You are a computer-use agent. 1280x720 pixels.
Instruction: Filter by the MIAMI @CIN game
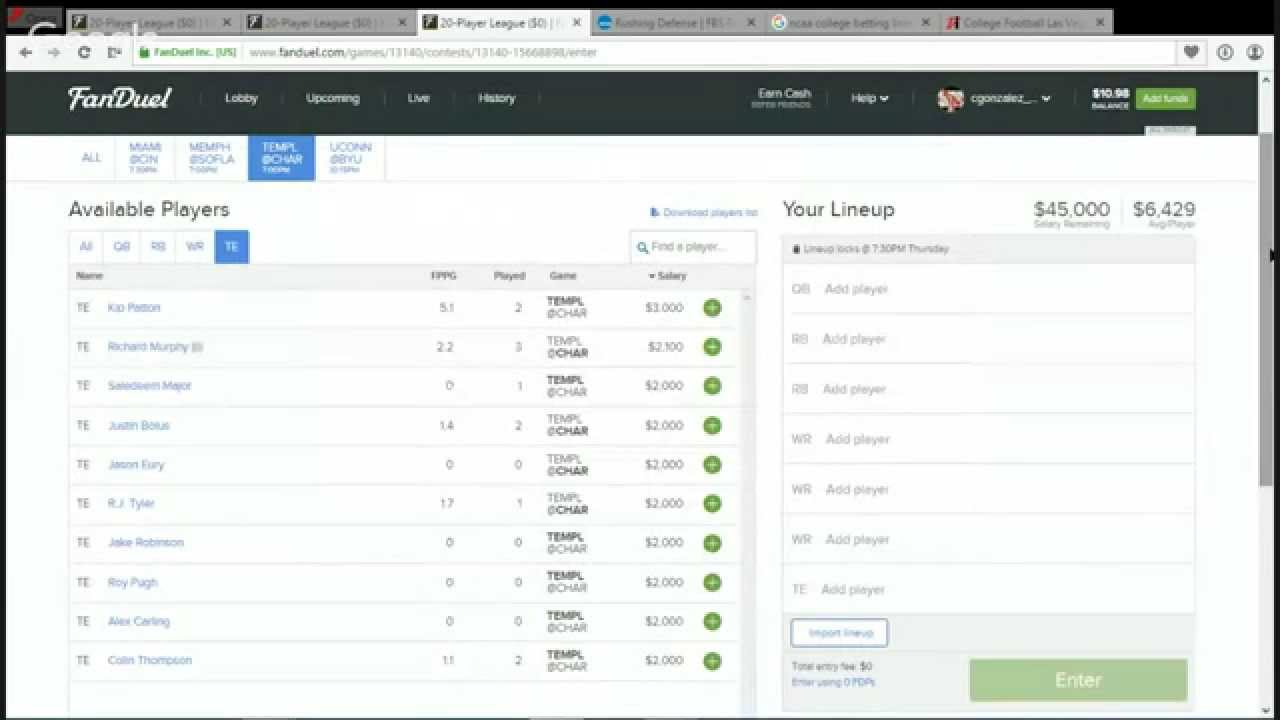click(144, 158)
